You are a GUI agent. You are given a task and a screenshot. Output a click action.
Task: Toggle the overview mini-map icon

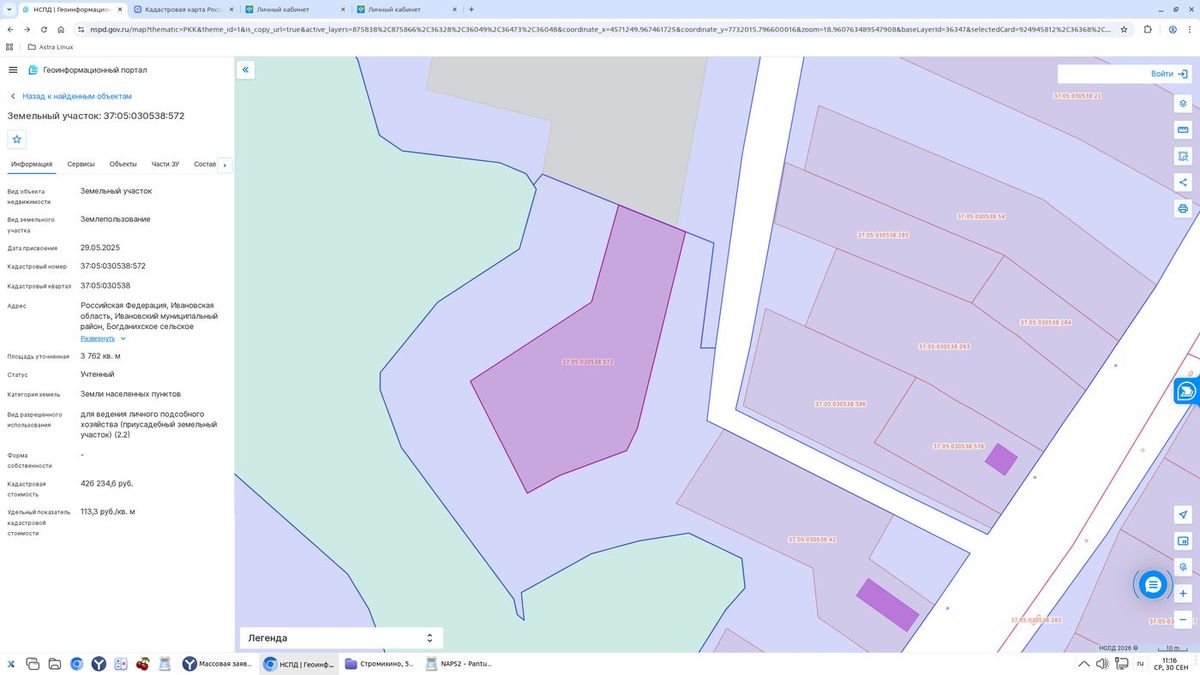coord(1183,540)
